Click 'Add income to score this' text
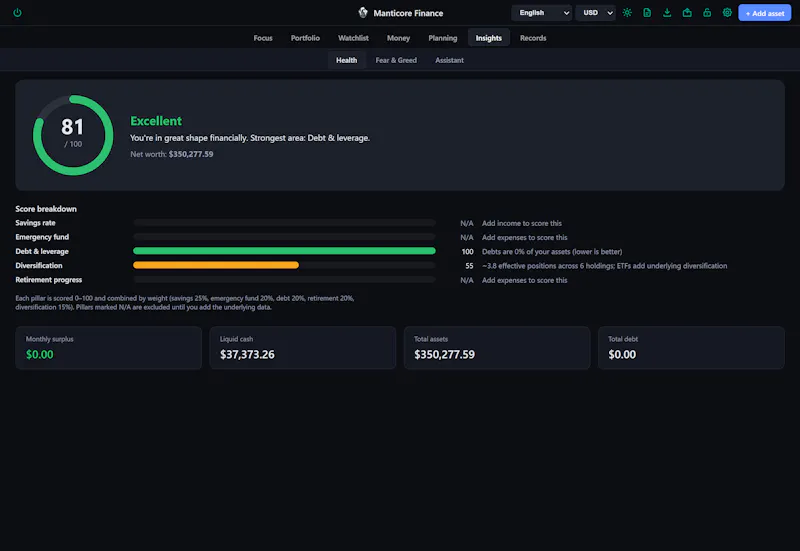The width and height of the screenshot is (800, 551). coord(521,223)
